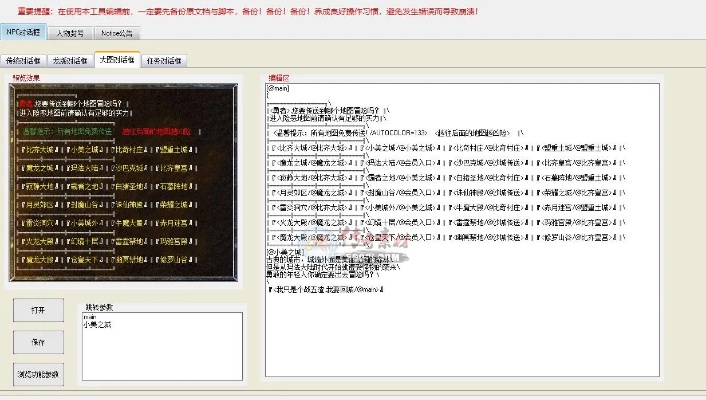Click 比奇大城 link in preview panel
The width and height of the screenshot is (706, 400).
coord(40,150)
